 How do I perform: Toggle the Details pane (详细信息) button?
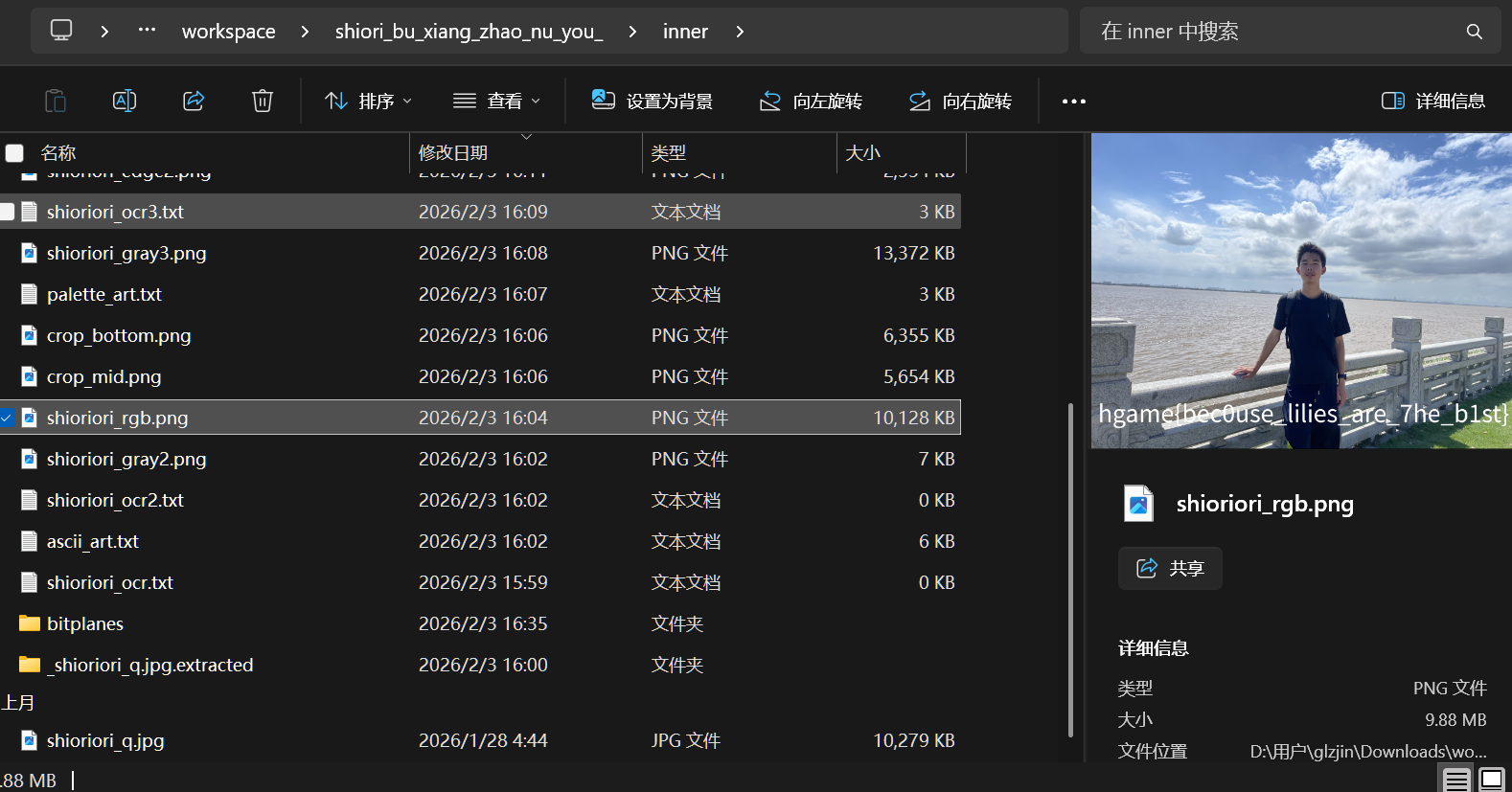1432,101
